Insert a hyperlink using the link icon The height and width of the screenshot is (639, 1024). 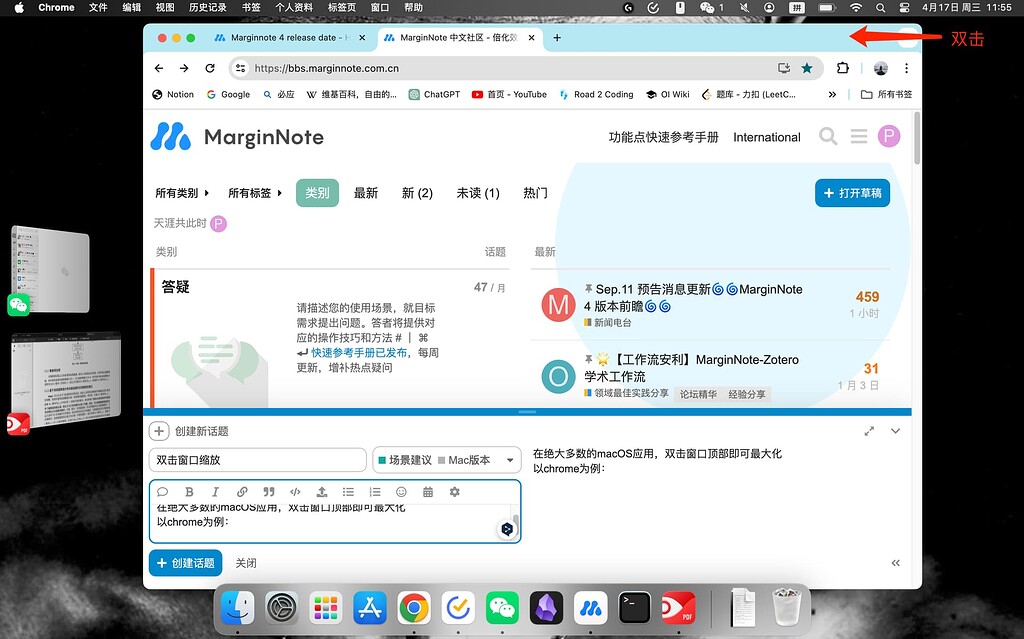tap(240, 492)
